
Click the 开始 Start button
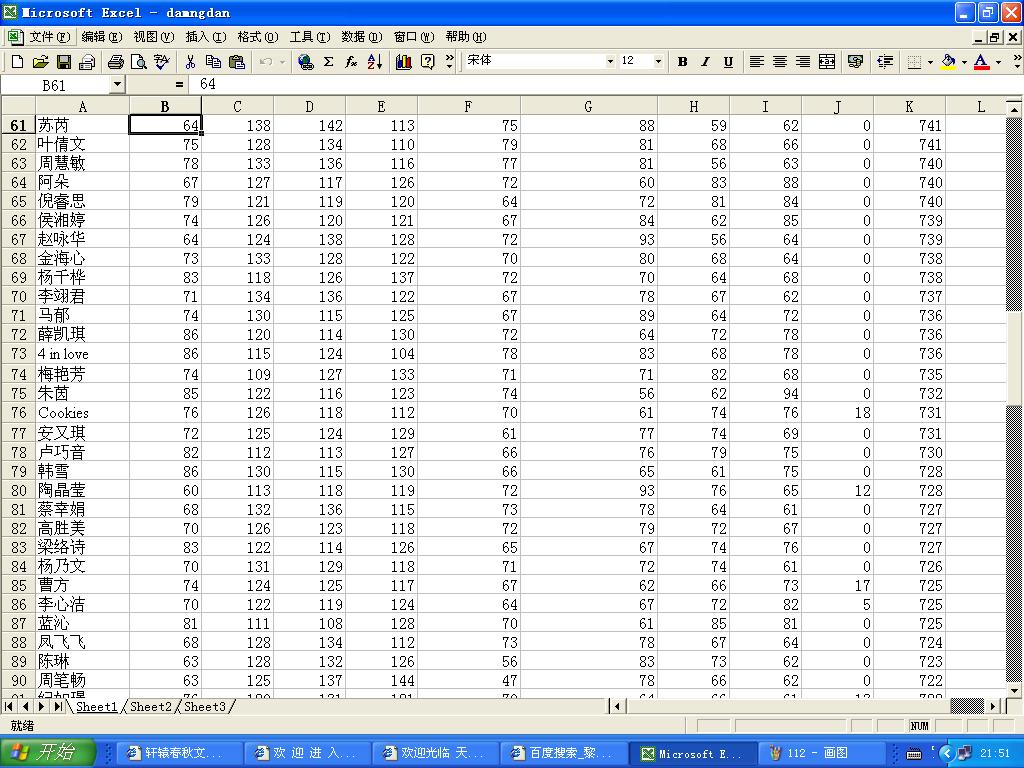pos(49,753)
